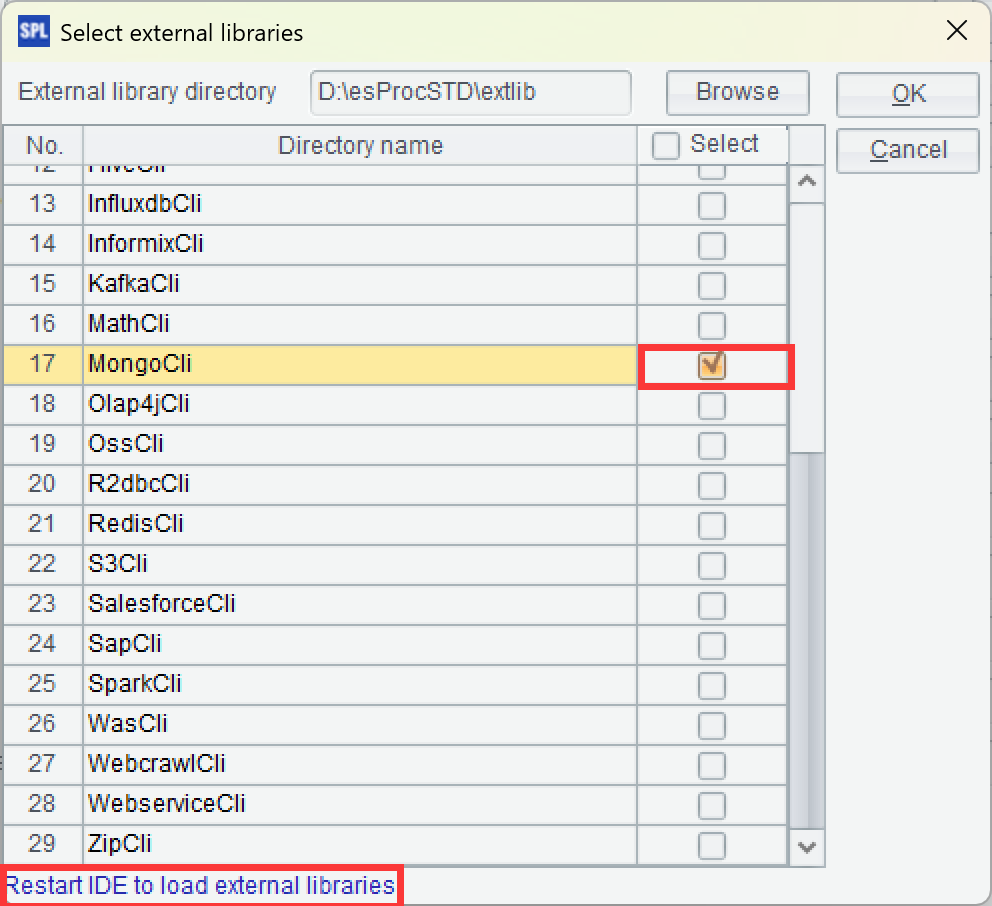Select the S3Cli checkbox
The image size is (992, 906).
pos(712,566)
